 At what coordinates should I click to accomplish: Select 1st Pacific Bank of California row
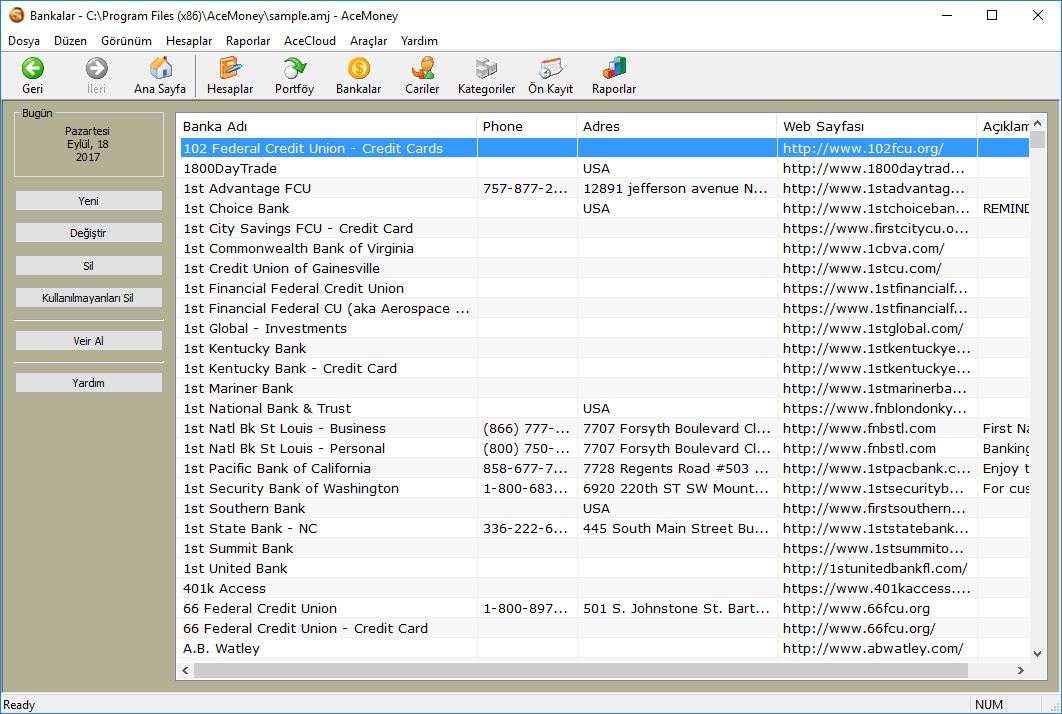[x=604, y=468]
